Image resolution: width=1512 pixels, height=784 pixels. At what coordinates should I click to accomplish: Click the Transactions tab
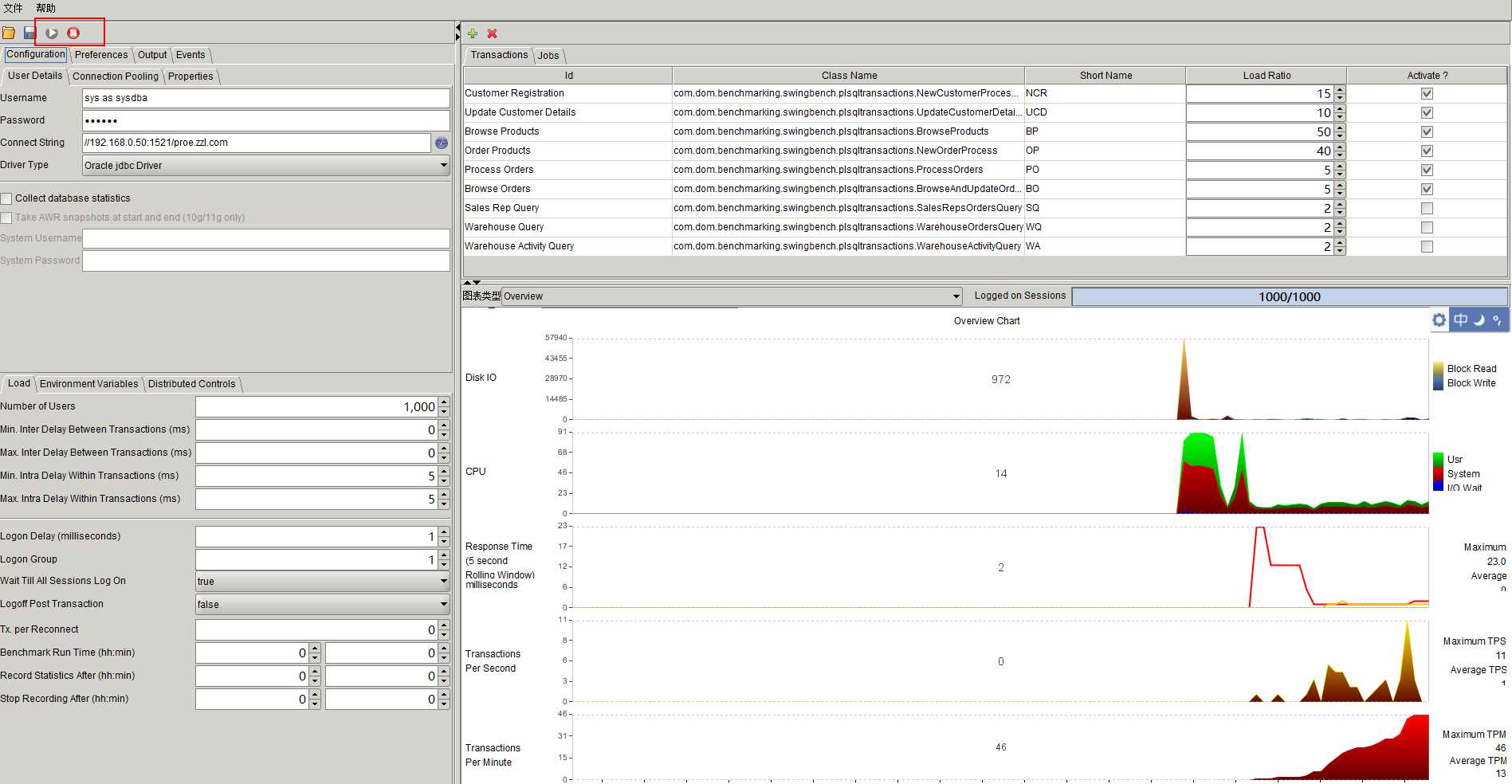(499, 55)
